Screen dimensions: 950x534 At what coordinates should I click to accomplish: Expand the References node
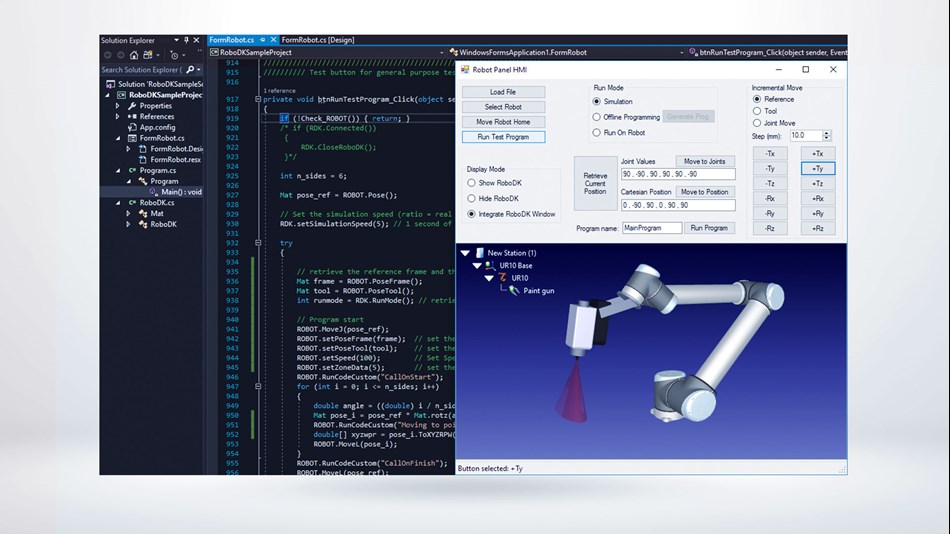(118, 116)
